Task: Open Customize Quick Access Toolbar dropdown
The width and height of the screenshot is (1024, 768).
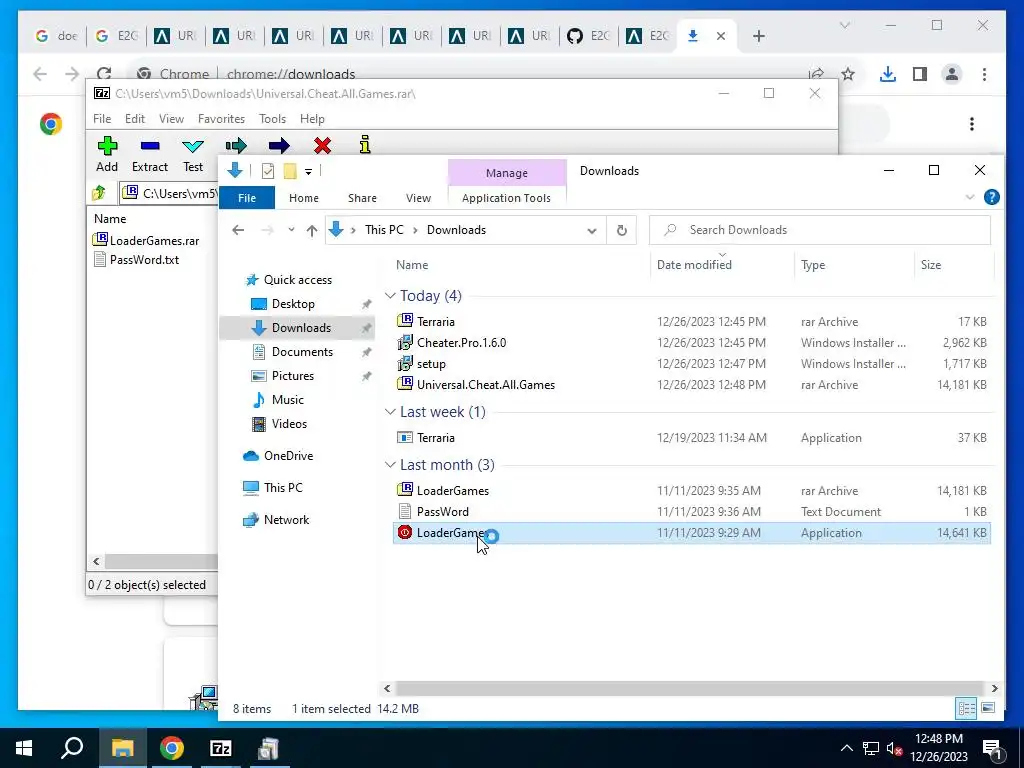Action: click(x=308, y=171)
